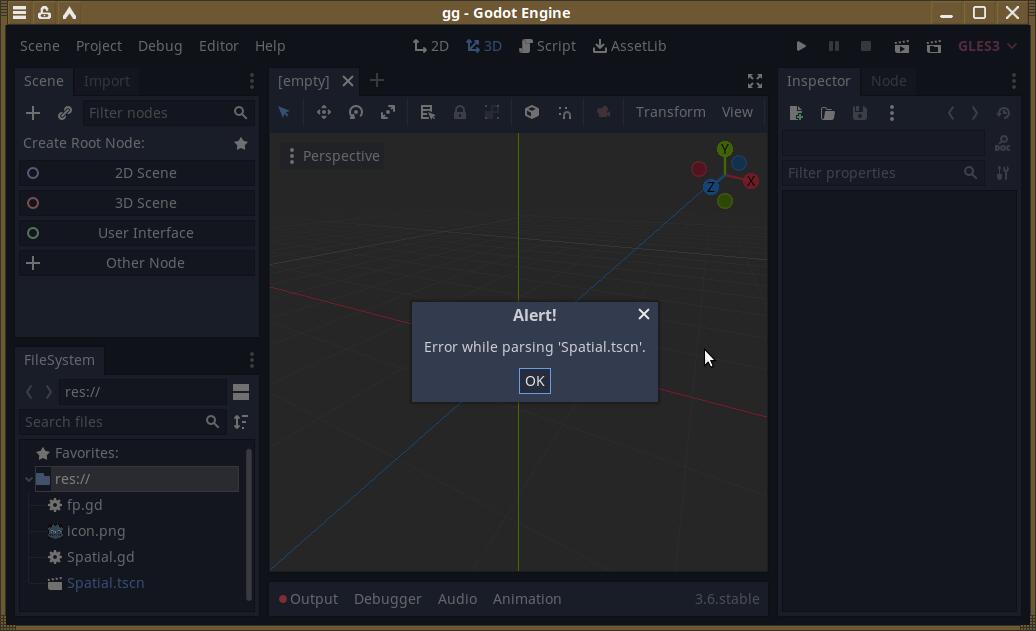Choose Scale Mode tool
The image size is (1036, 631).
(388, 112)
